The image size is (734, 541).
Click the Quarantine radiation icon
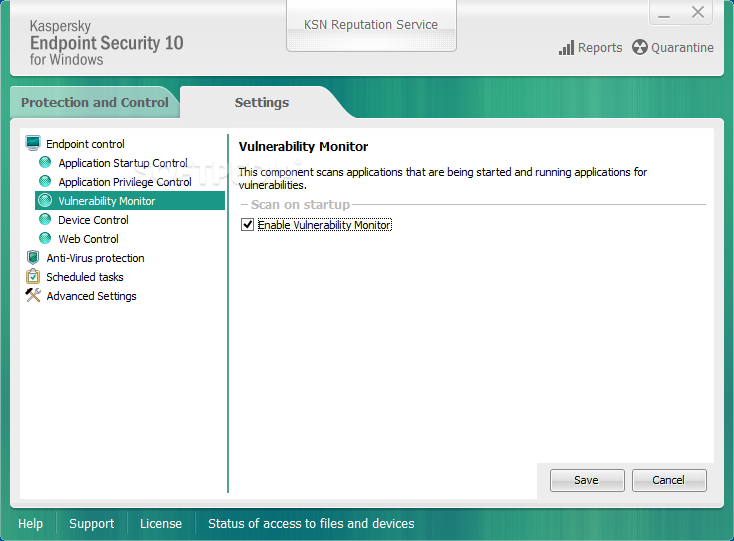click(639, 47)
